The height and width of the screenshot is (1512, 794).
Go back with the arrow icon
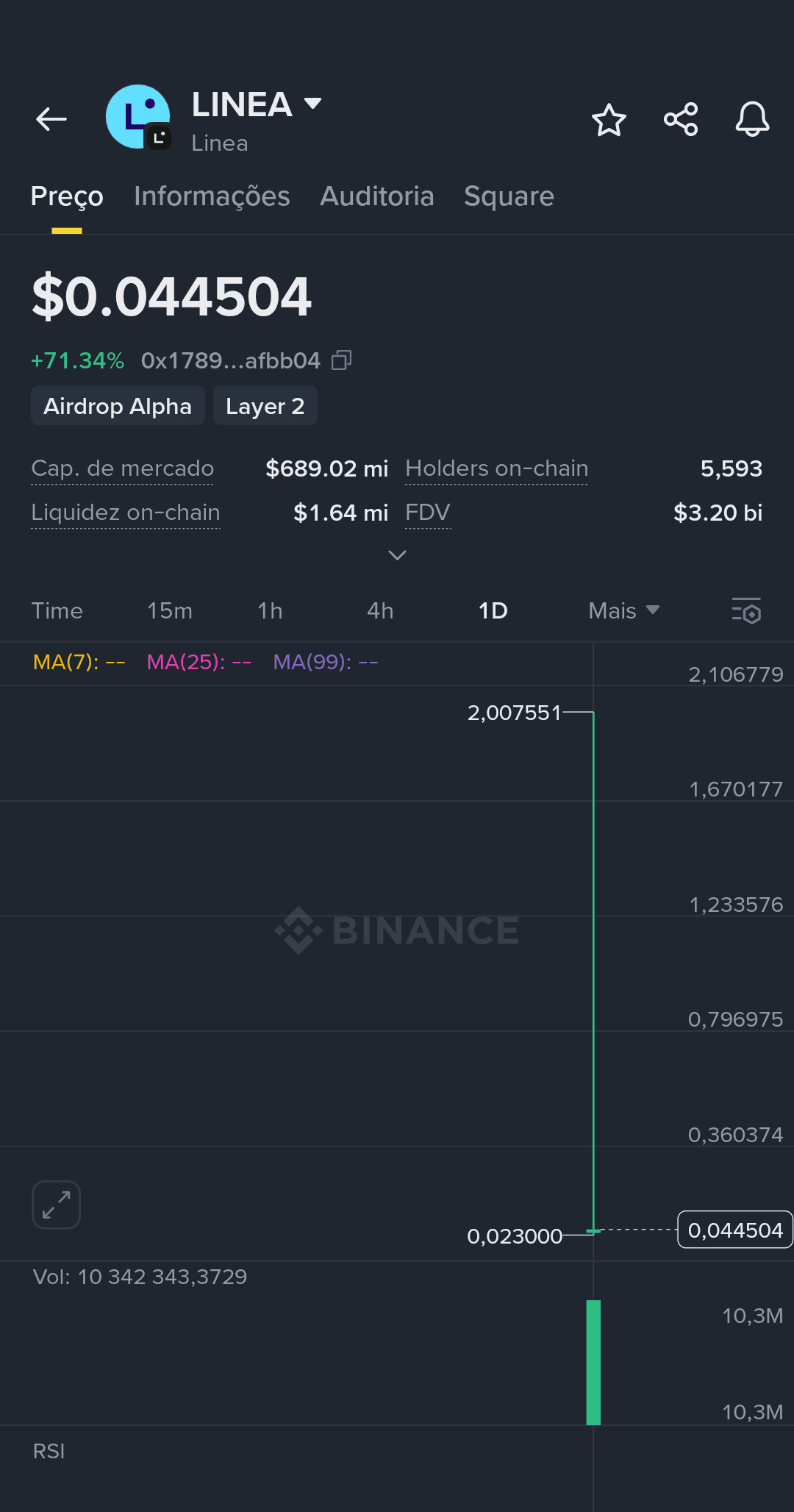point(51,118)
